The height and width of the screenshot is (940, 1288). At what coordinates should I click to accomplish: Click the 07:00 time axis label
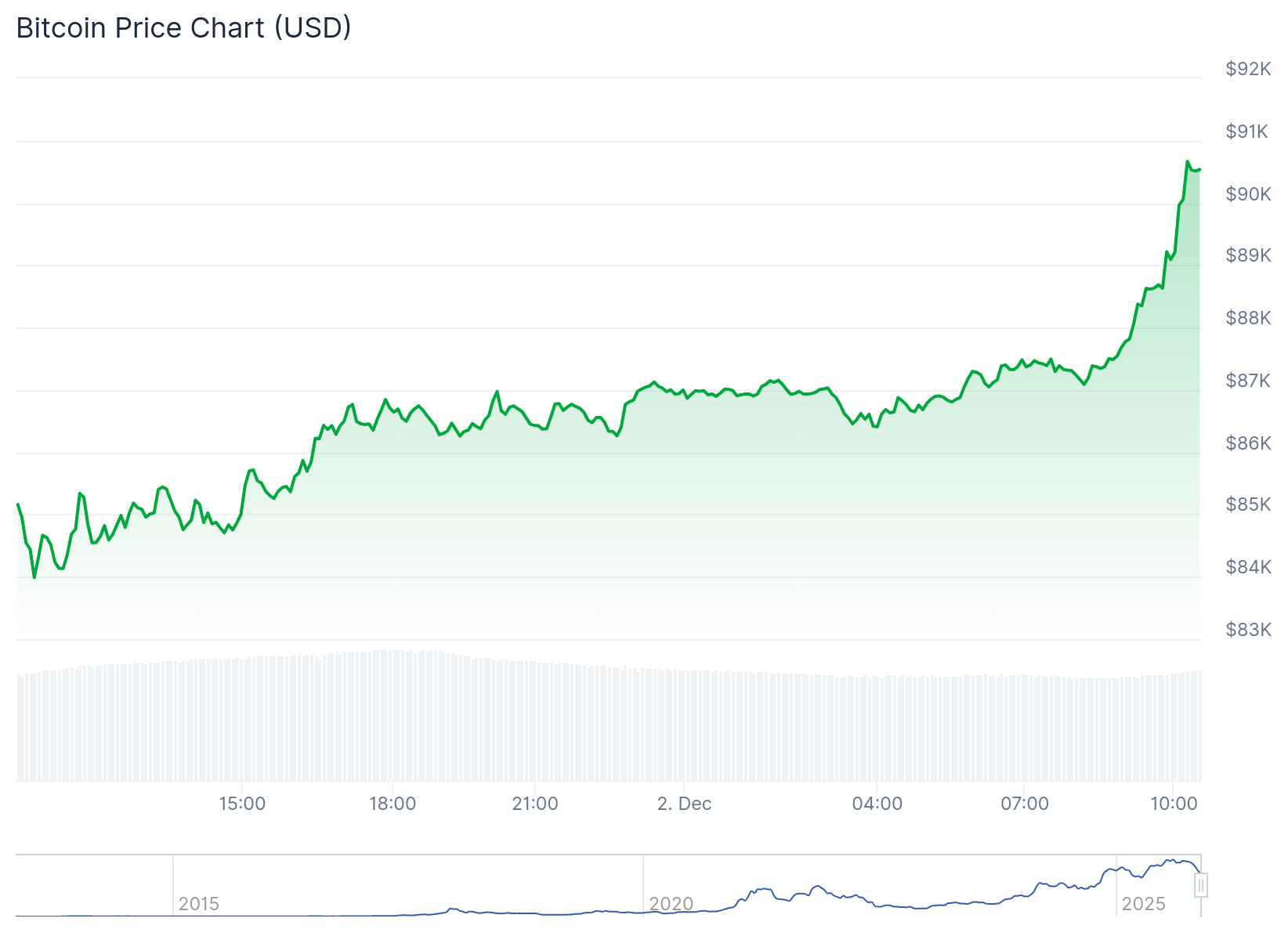pyautogui.click(x=1024, y=804)
